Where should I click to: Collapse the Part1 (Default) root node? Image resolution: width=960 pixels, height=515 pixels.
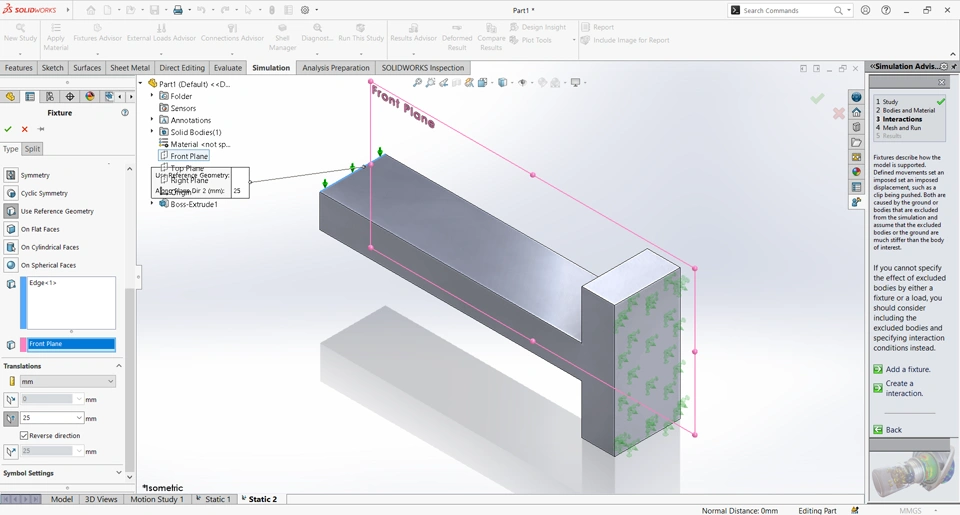[x=141, y=83]
